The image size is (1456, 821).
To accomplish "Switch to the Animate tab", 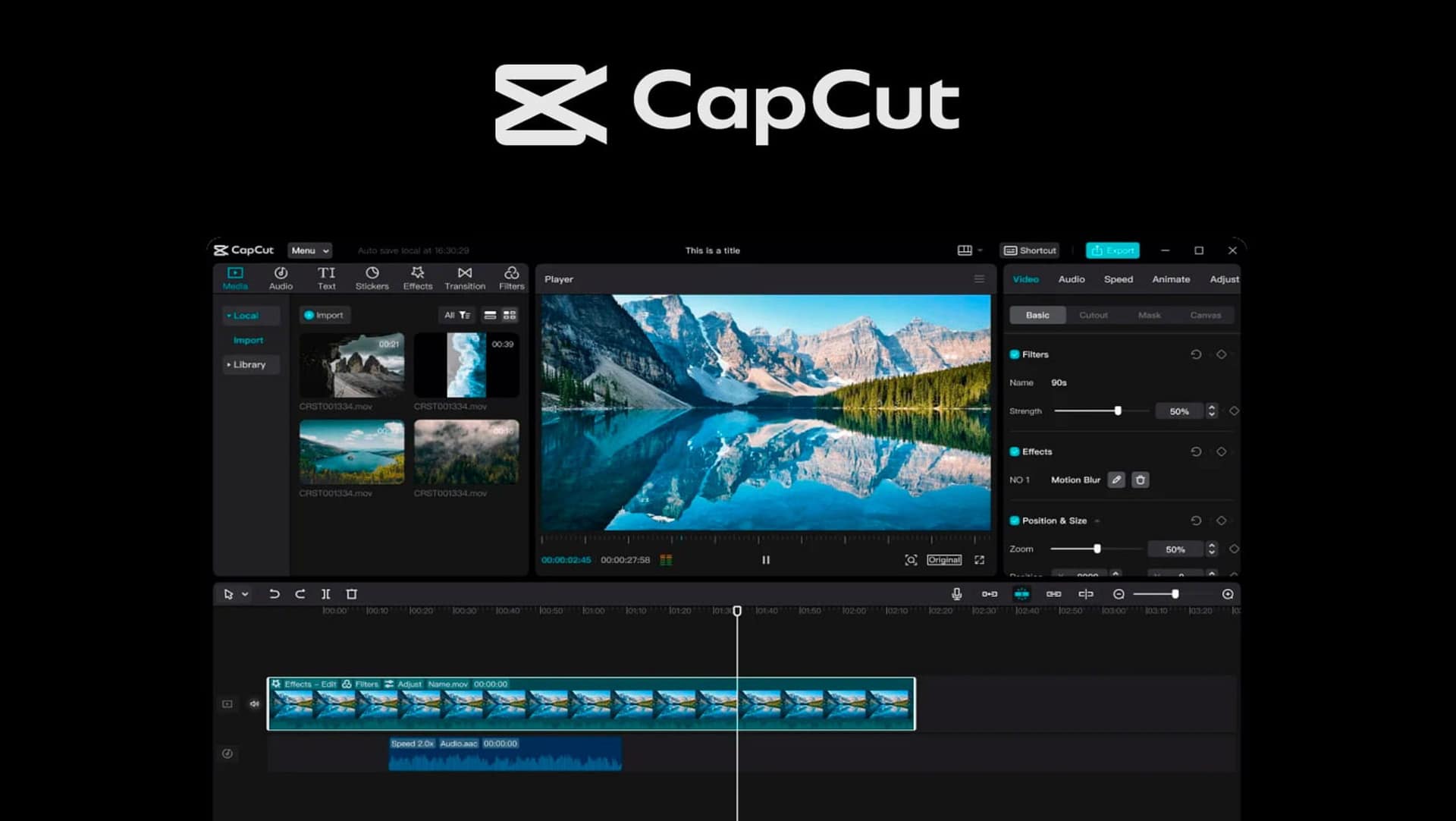I will click(1171, 279).
